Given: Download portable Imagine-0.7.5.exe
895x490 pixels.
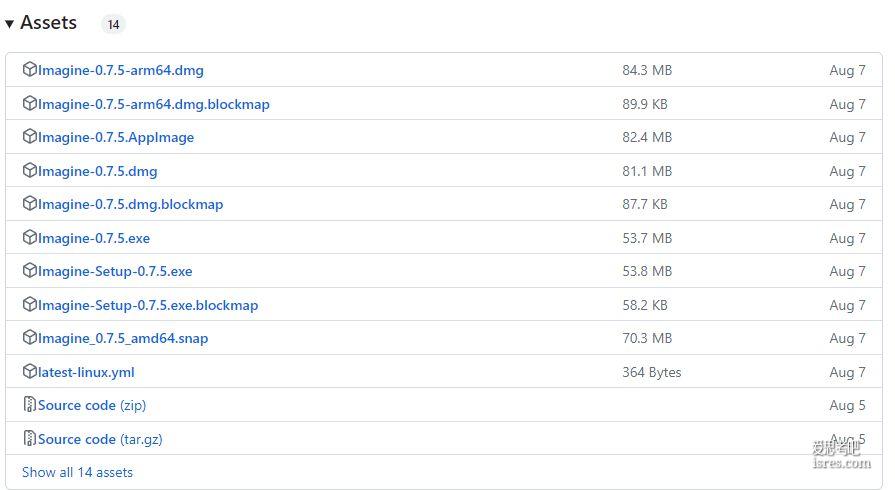Looking at the screenshot, I should [x=94, y=238].
